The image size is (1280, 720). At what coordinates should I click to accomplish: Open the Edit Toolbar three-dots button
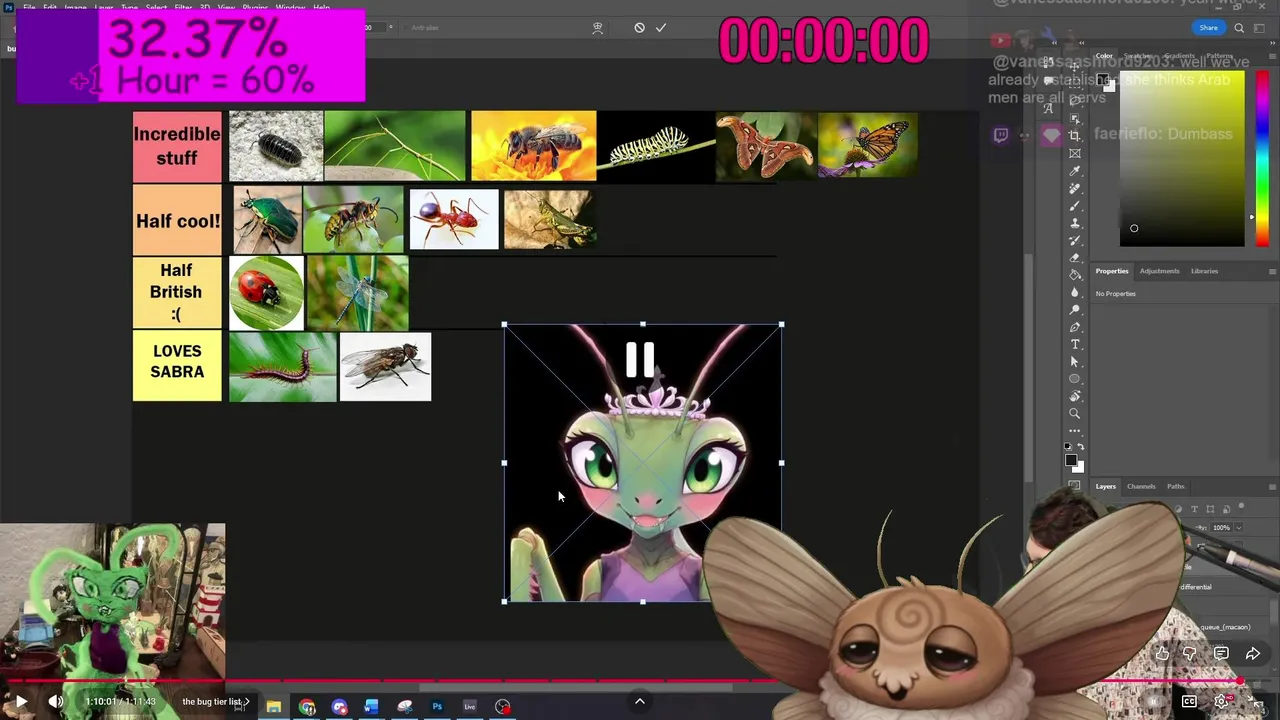1075,430
